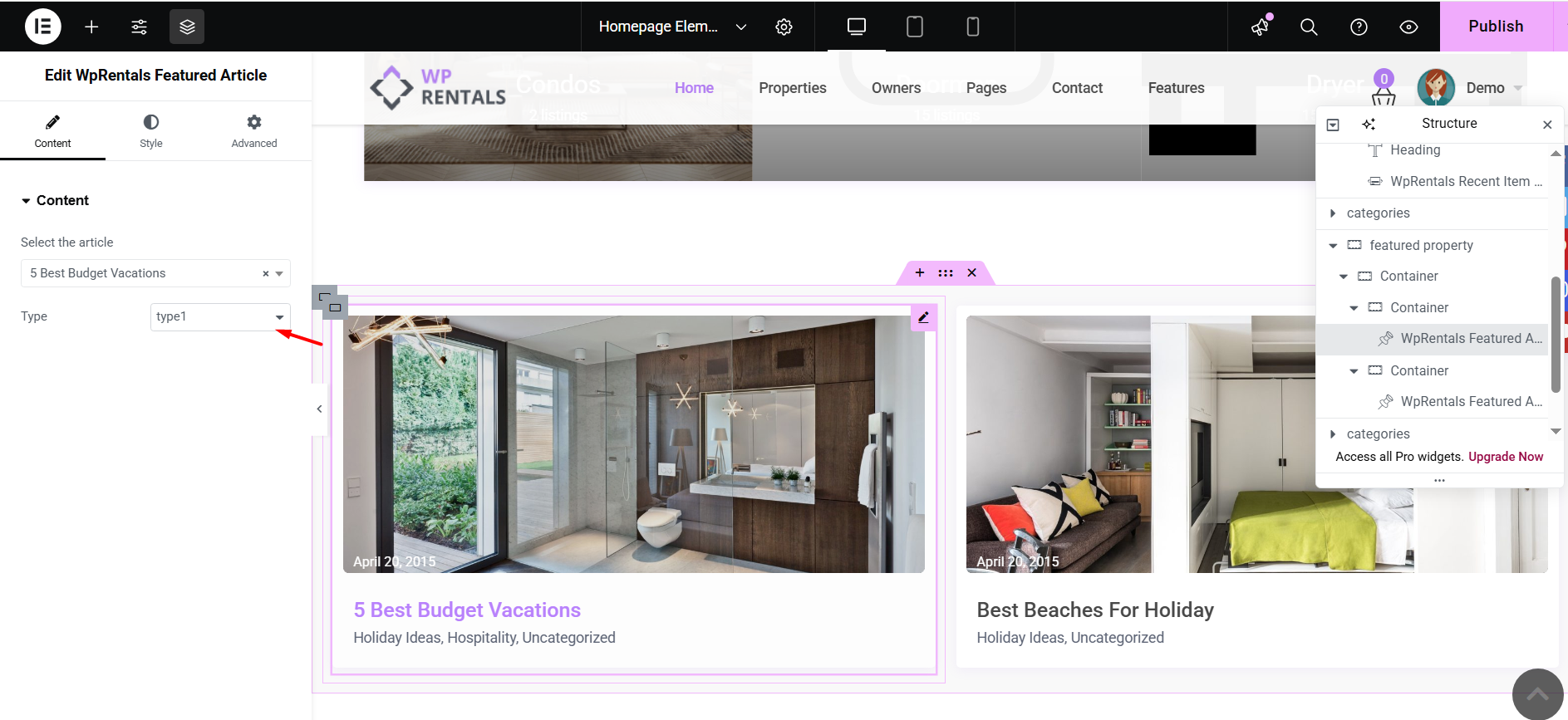
Task: Open the Type dropdown
Action: [220, 317]
